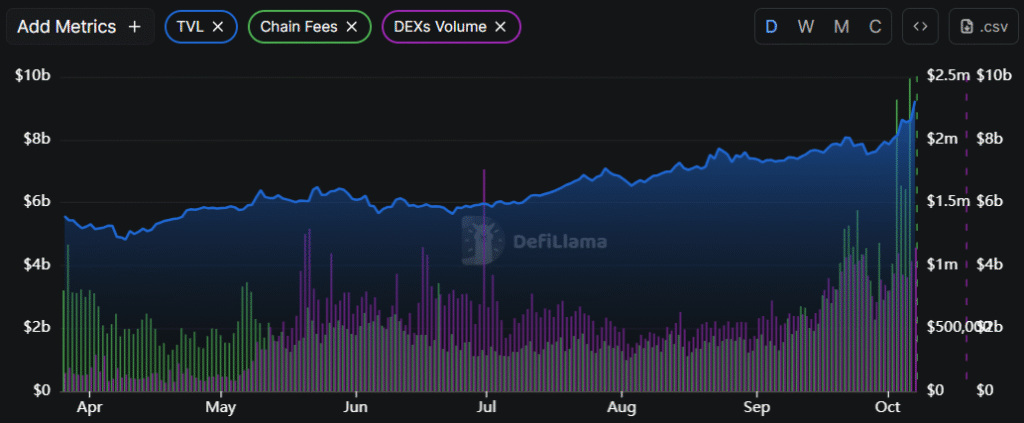Click the TVL metric chip label
This screenshot has width=1024, height=423.
click(189, 27)
